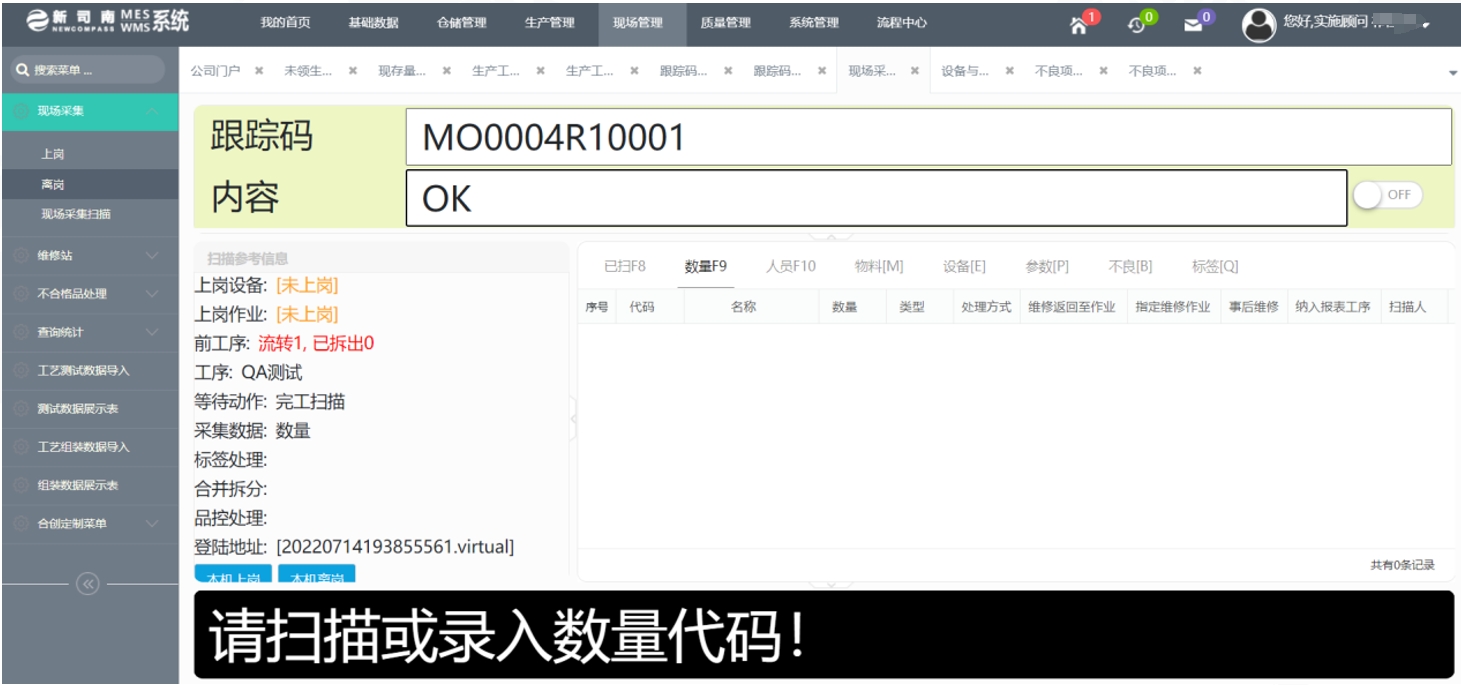Open the 系统管理 top menu
Screen dimensions: 1461x685
[x=813, y=23]
